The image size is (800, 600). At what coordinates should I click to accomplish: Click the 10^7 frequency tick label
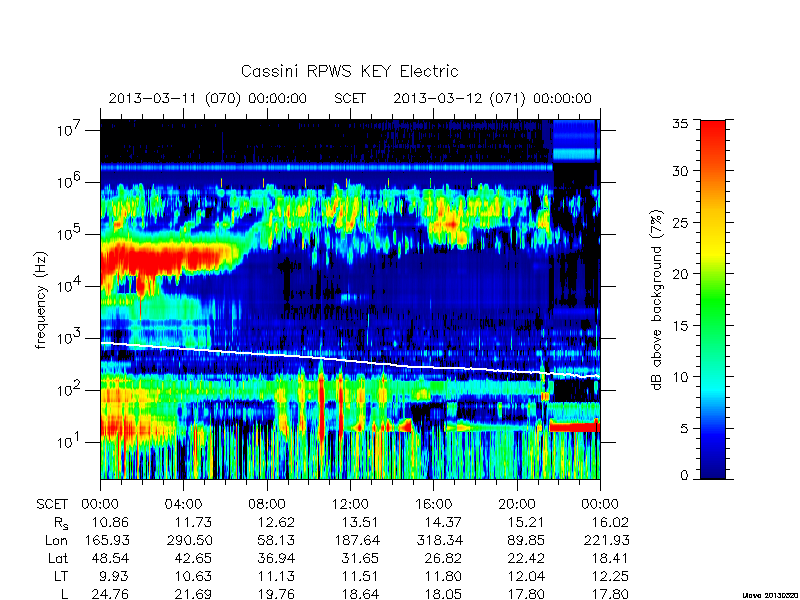[67, 129]
